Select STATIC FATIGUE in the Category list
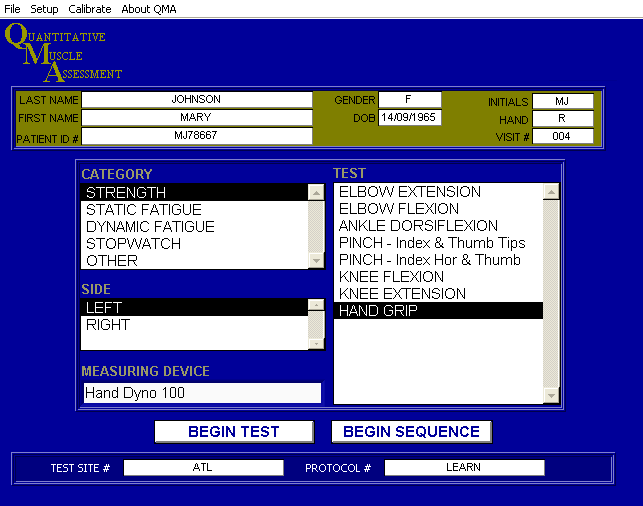This screenshot has width=643, height=506. pos(143,210)
